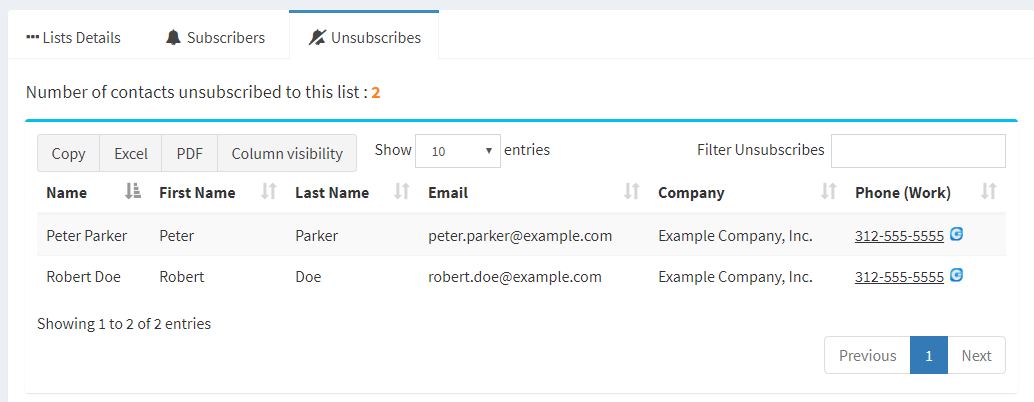This screenshot has width=1034, height=402.
Task: Sort by Phone (Work) arrows icon
Action: (988, 192)
